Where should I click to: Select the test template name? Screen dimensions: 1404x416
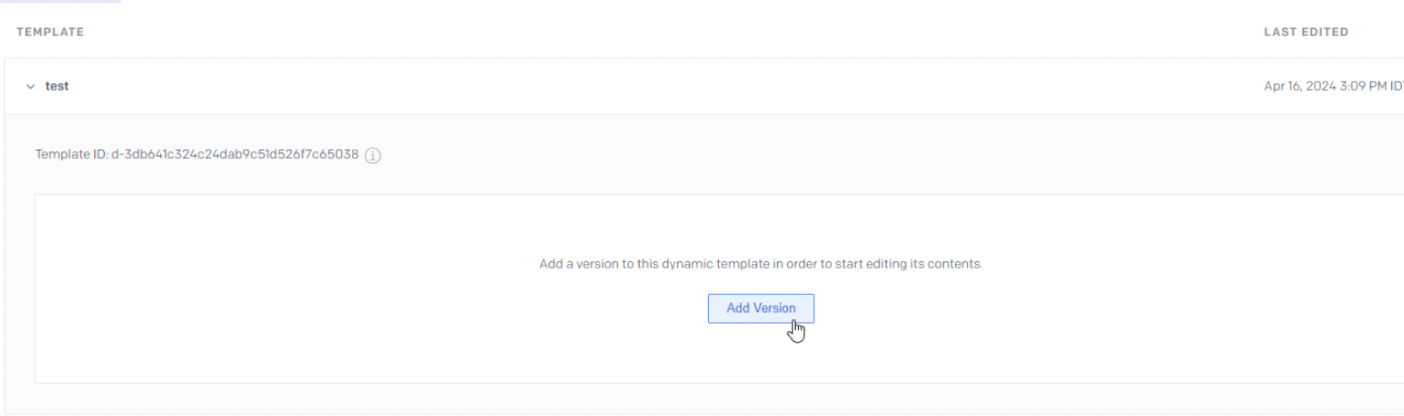click(57, 87)
